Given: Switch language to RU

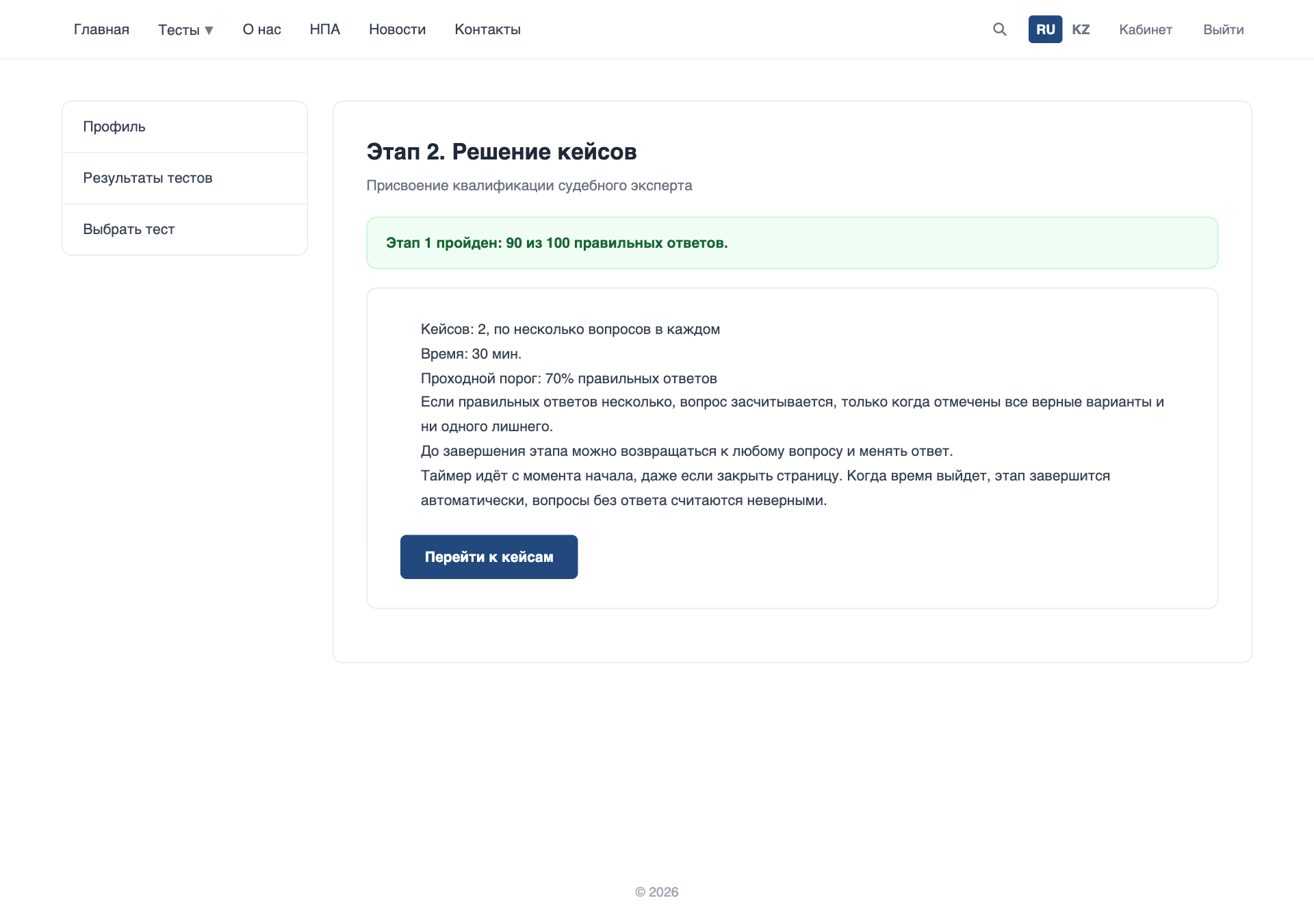Looking at the screenshot, I should (x=1045, y=29).
